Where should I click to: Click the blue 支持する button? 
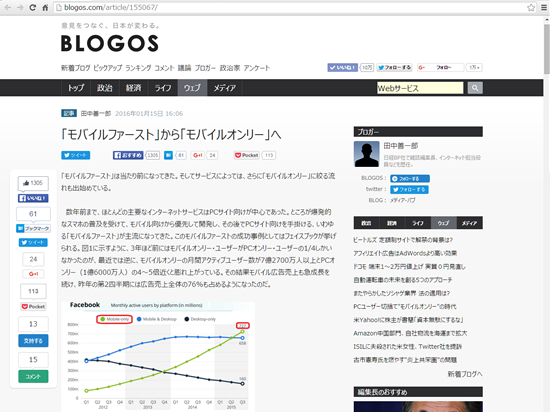(x=33, y=341)
